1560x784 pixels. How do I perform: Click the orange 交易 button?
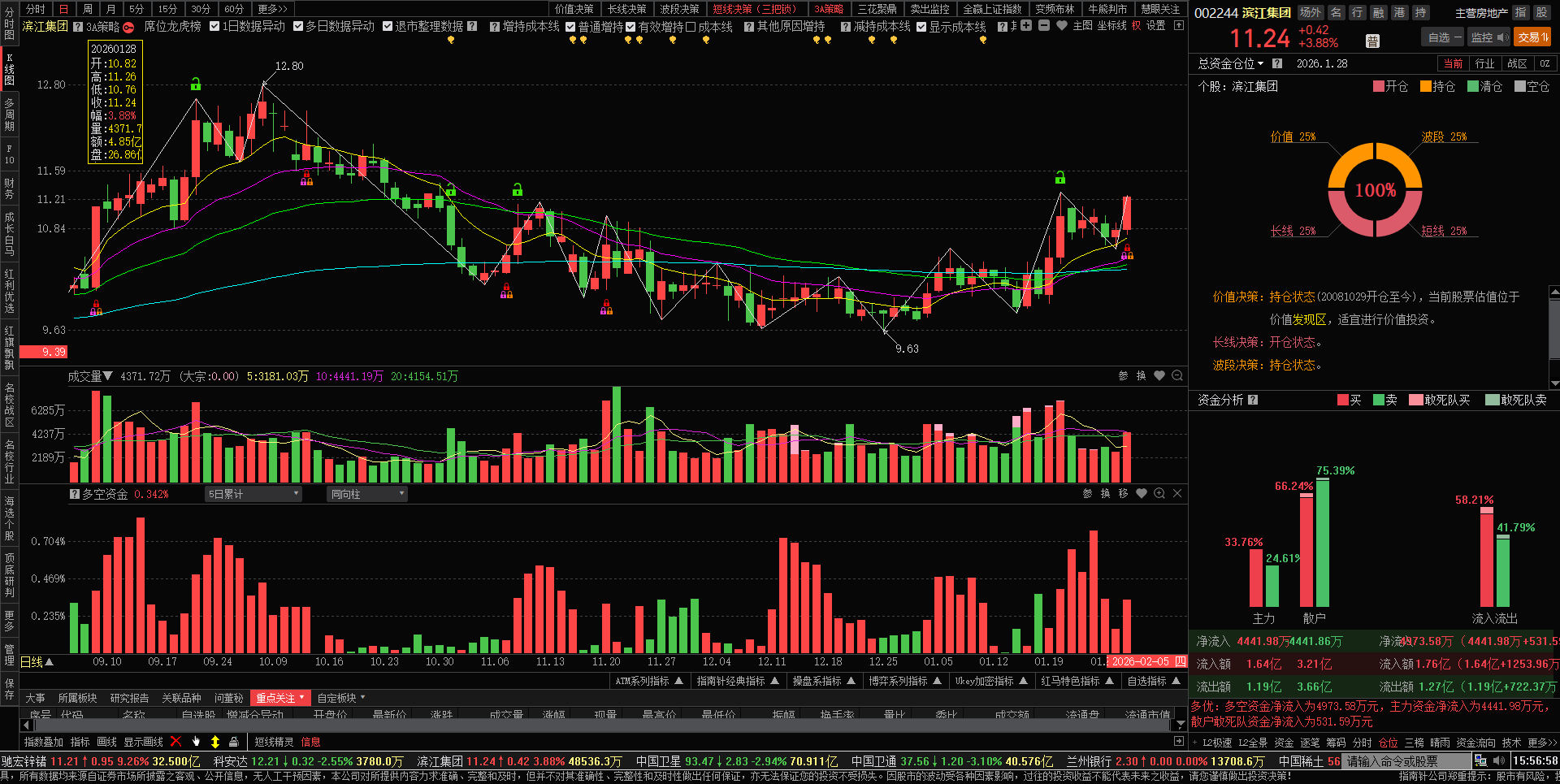(1532, 37)
